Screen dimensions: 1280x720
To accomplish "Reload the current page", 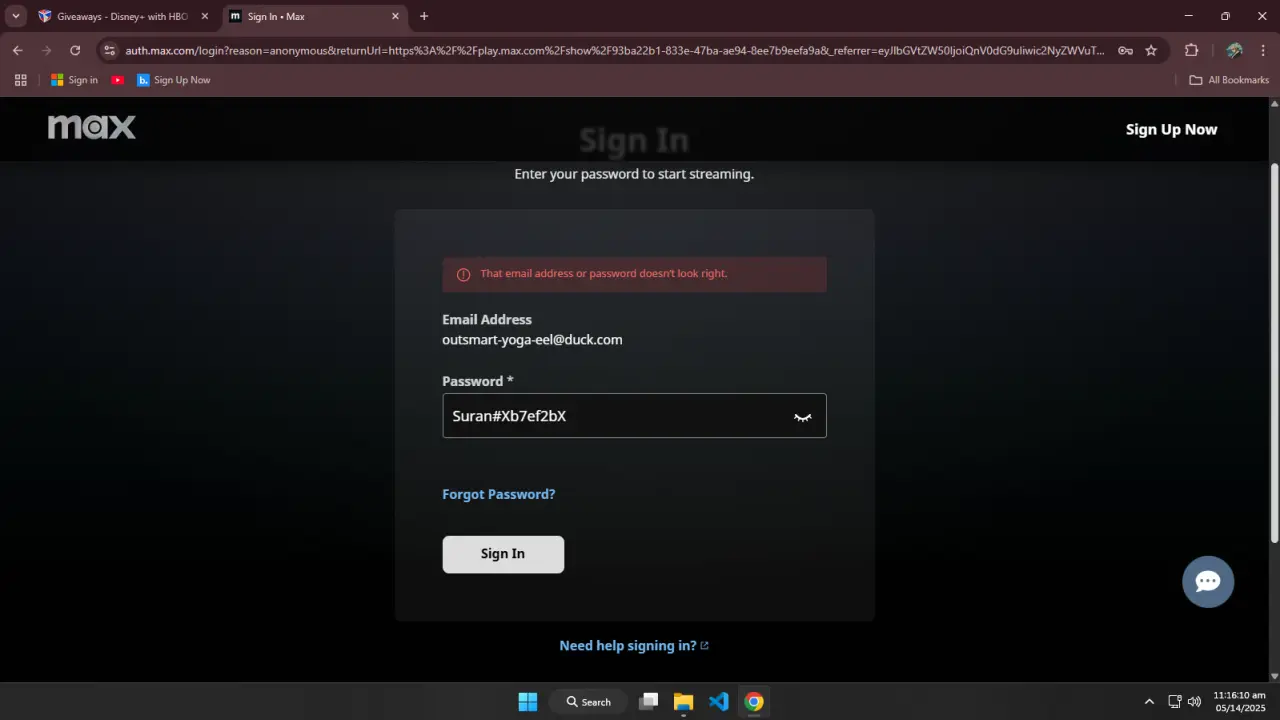I will pyautogui.click(x=75, y=50).
